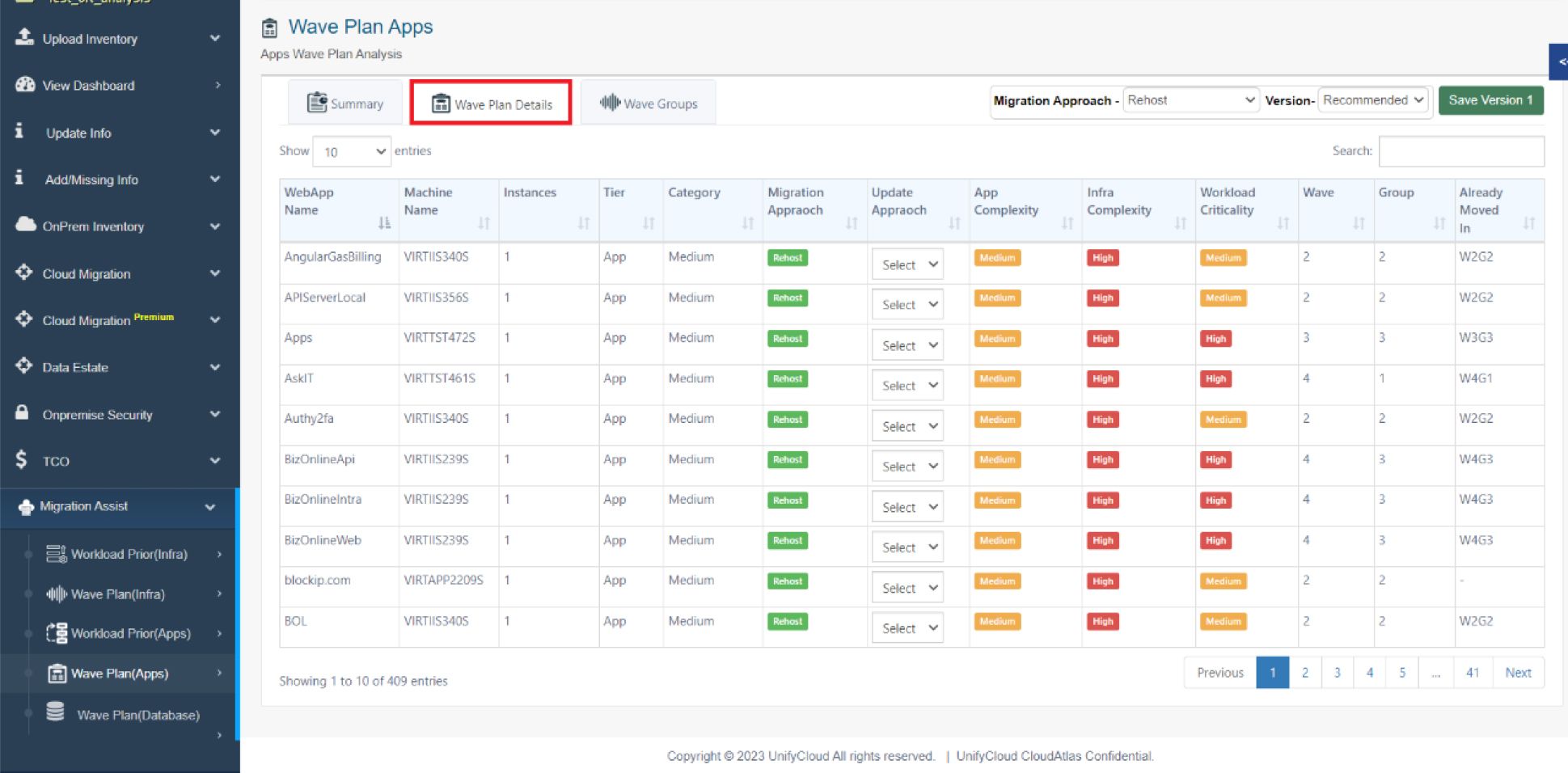Open the Wave Plan Details tab
This screenshot has width=1568, height=773.
[491, 103]
